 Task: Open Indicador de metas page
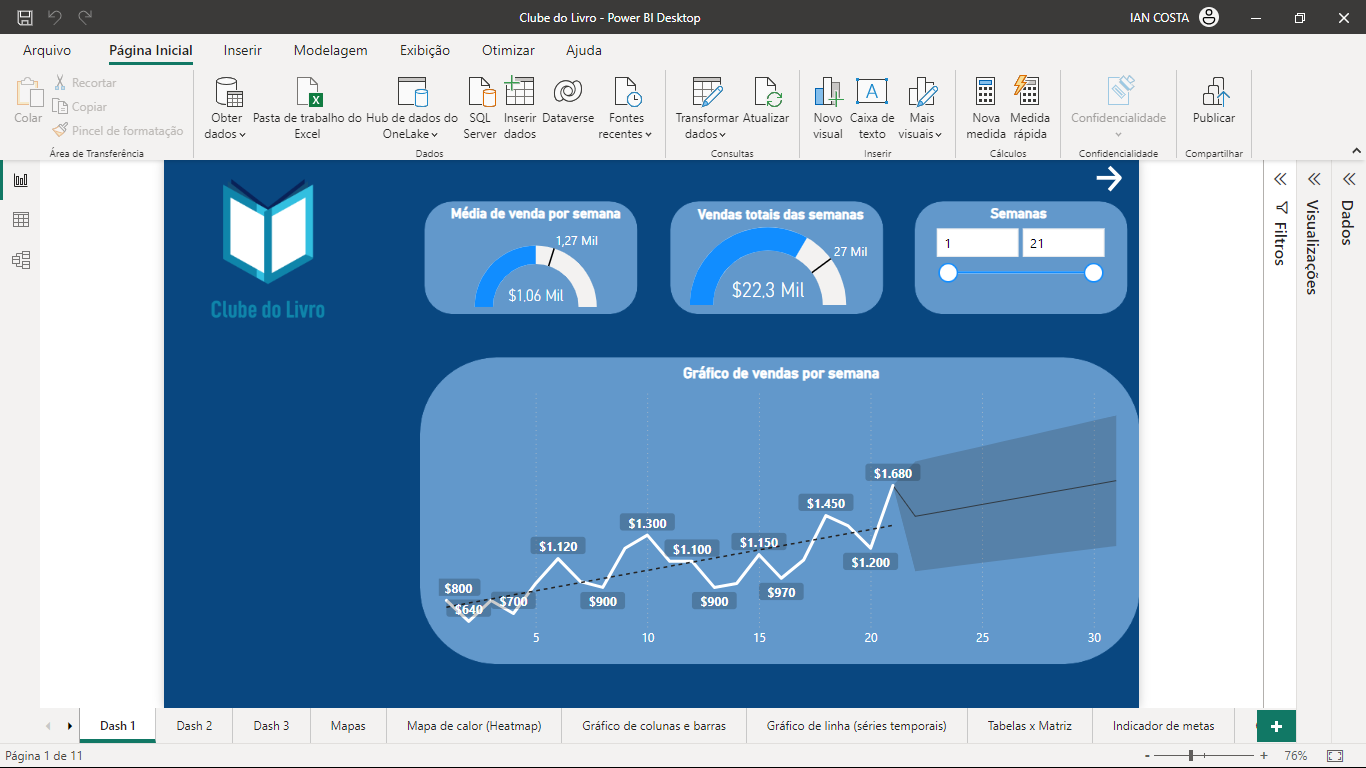coord(1163,726)
